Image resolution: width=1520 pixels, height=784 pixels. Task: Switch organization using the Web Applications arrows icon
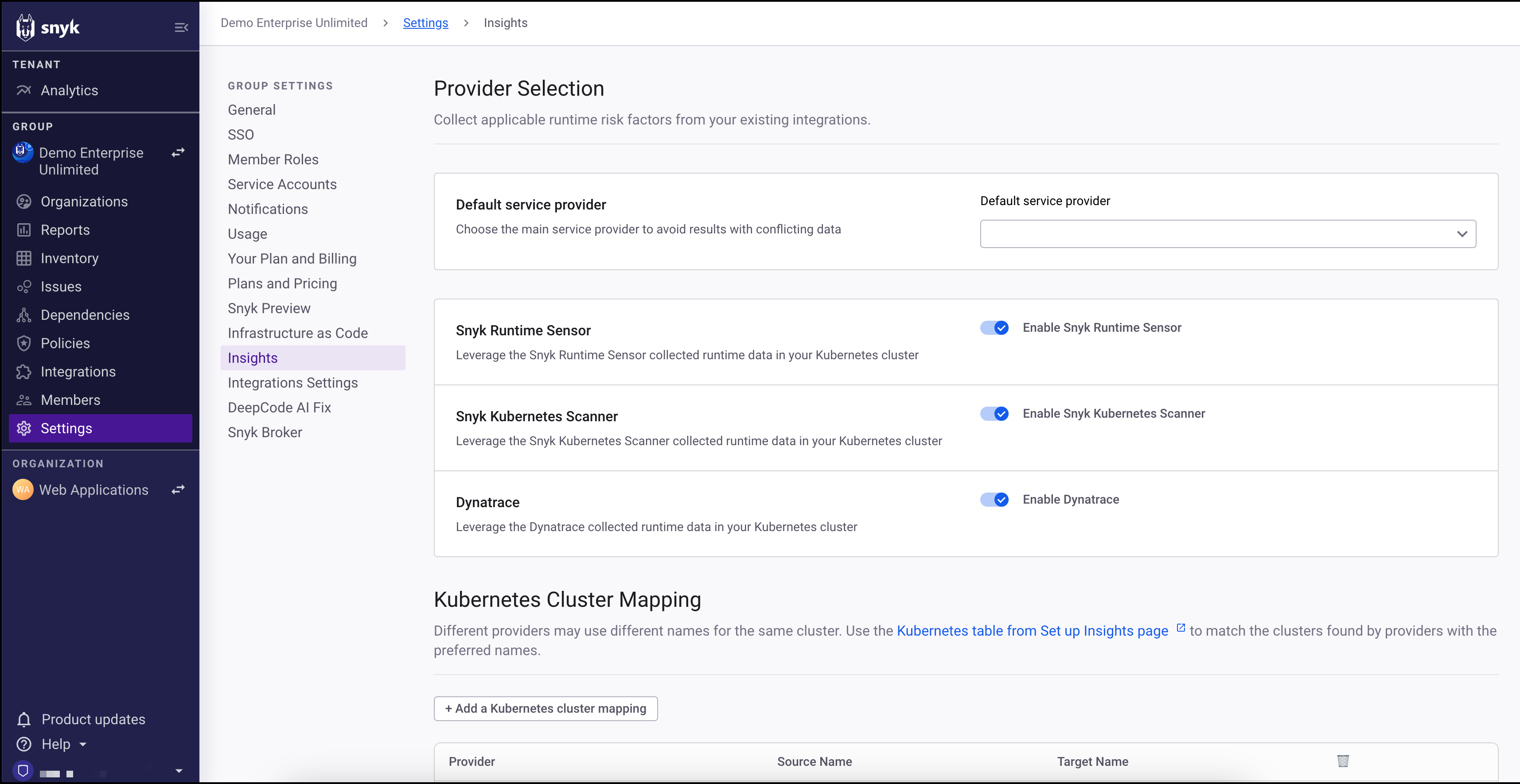178,489
